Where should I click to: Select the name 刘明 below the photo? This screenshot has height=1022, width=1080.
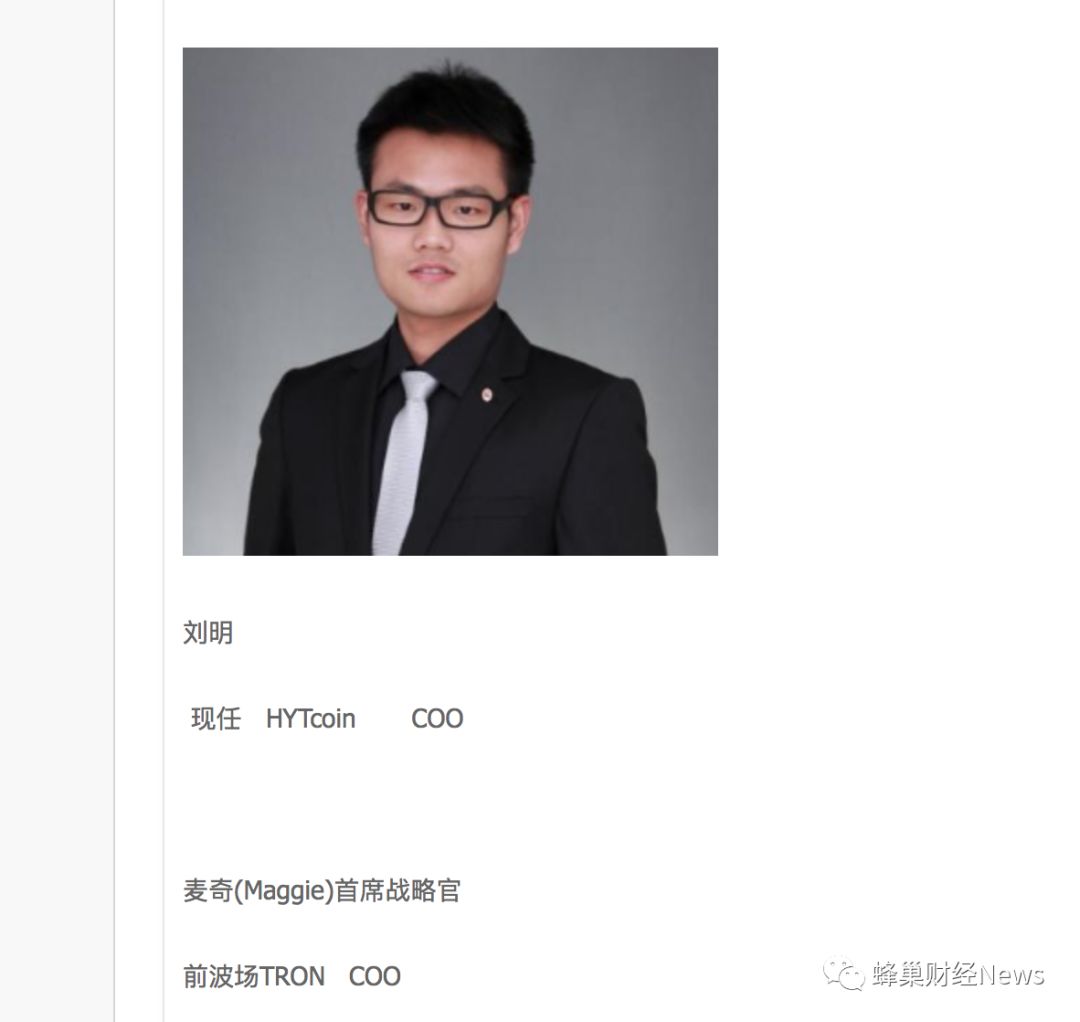(x=208, y=632)
